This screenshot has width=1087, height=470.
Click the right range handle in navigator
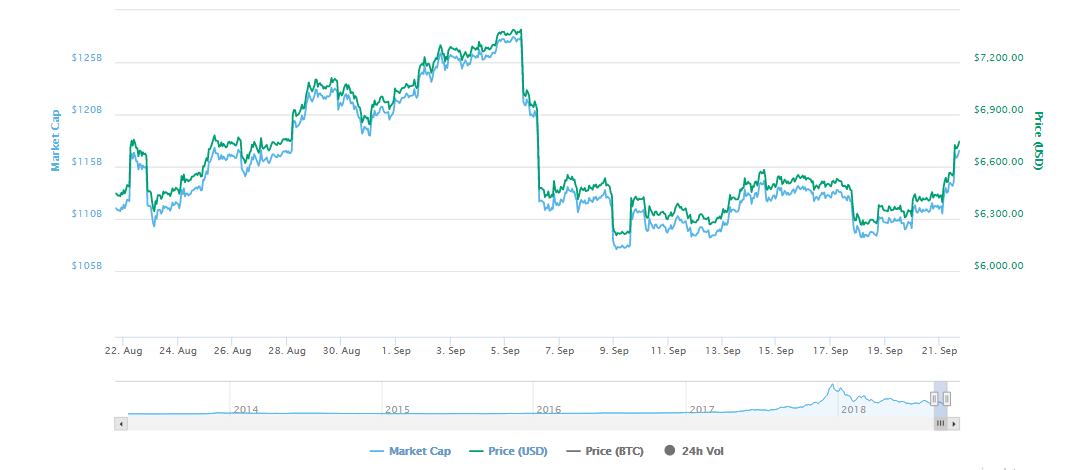[946, 398]
